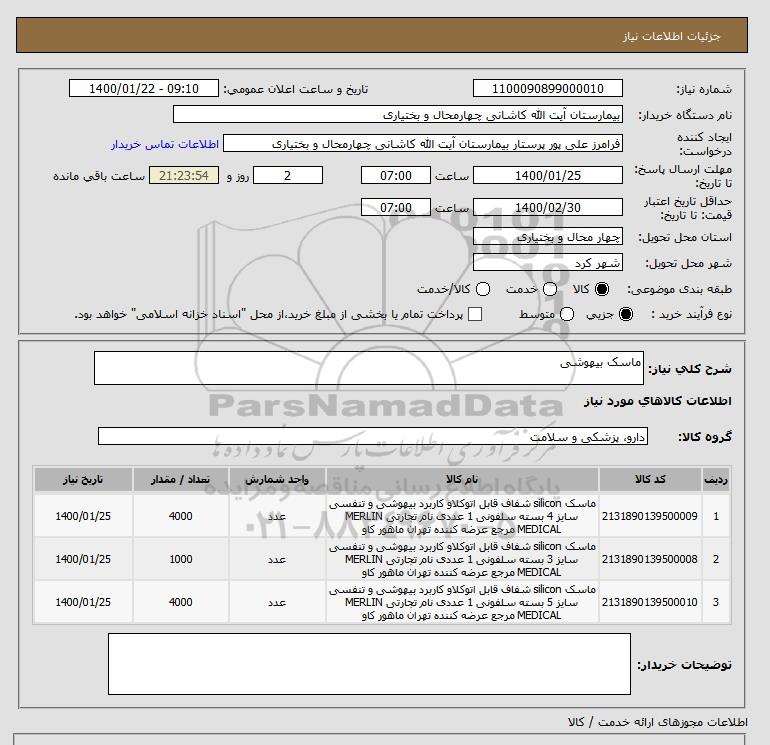Click the size 5 silicon mask product name
The height and width of the screenshot is (745, 770).
click(x=462, y=602)
